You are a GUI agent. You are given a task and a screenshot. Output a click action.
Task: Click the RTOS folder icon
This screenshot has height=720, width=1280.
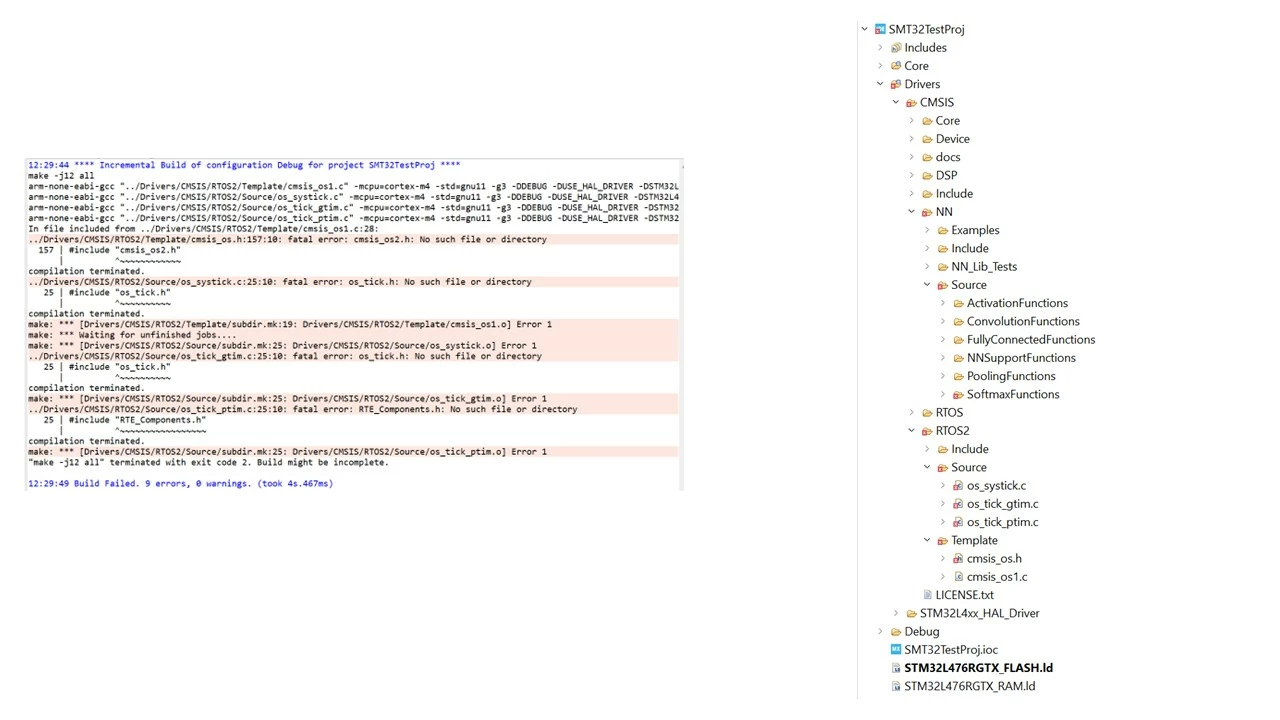[927, 412]
